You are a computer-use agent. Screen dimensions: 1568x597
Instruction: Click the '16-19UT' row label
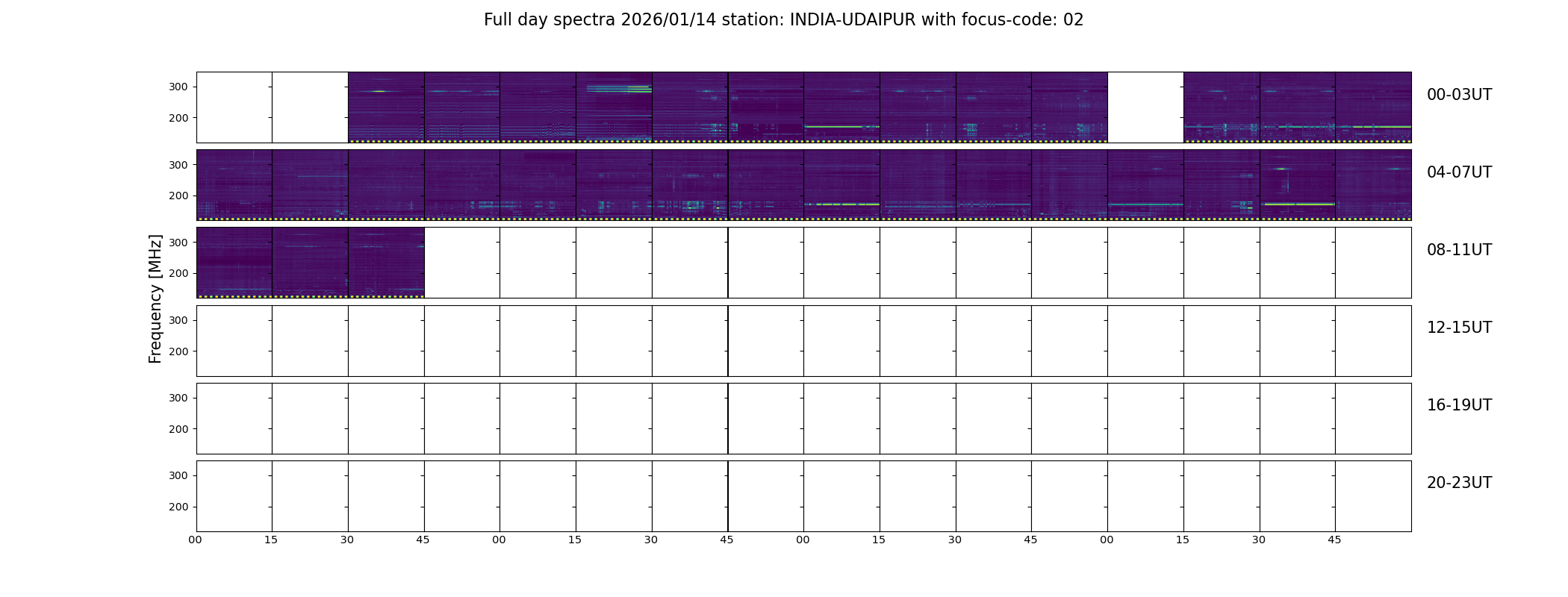[x=1459, y=405]
